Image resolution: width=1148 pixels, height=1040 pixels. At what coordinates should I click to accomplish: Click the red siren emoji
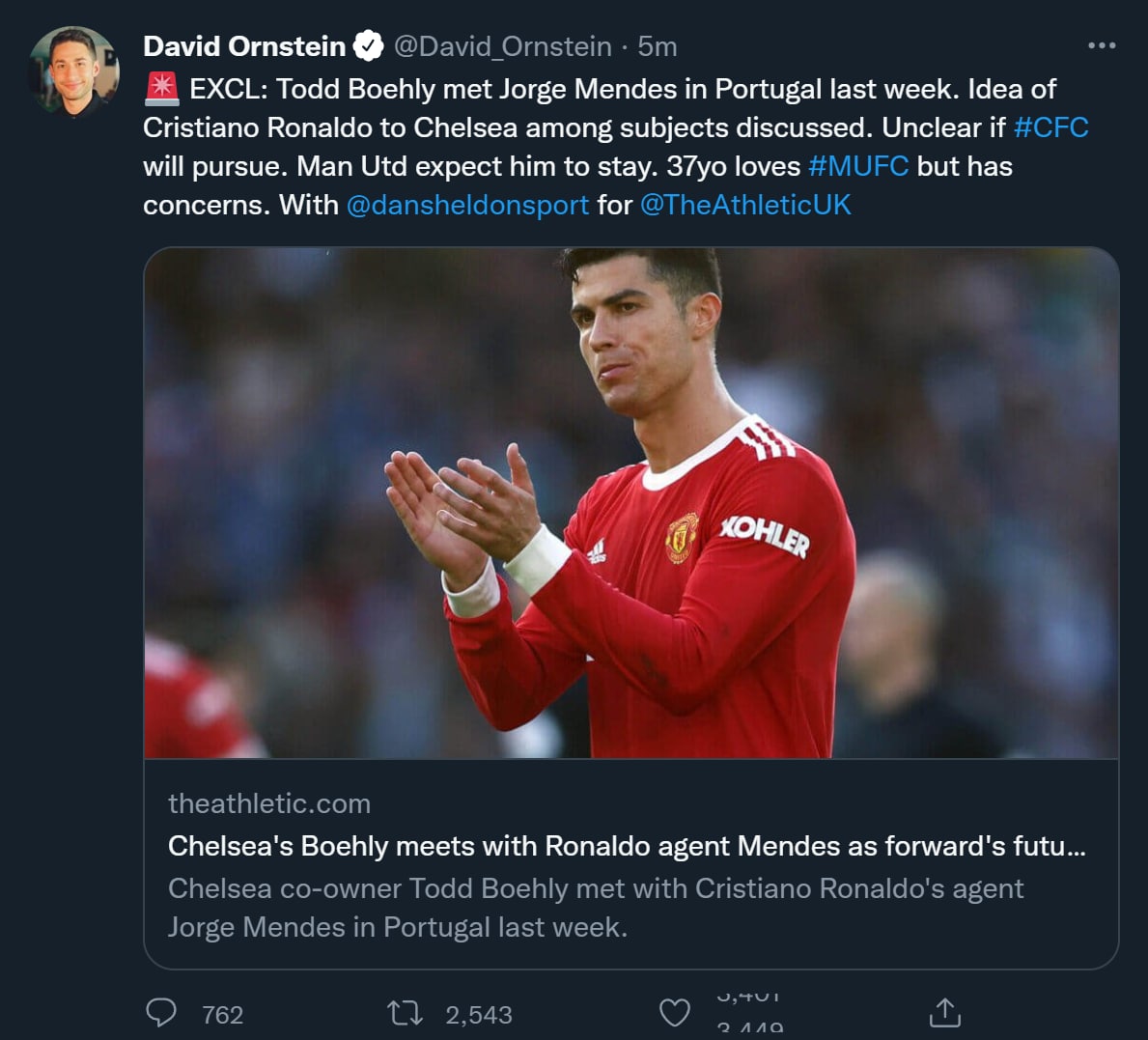pos(161,89)
